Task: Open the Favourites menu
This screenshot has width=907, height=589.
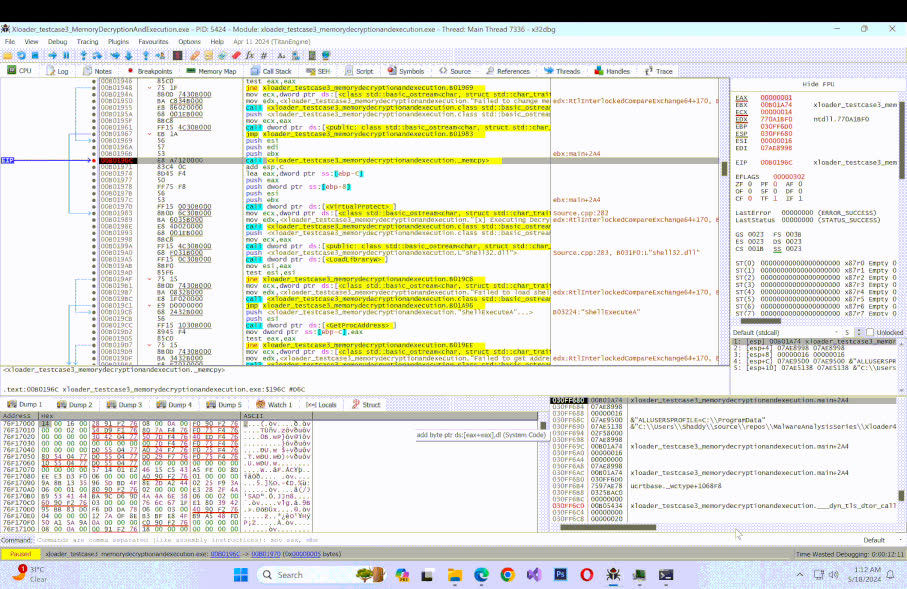Action: [153, 42]
